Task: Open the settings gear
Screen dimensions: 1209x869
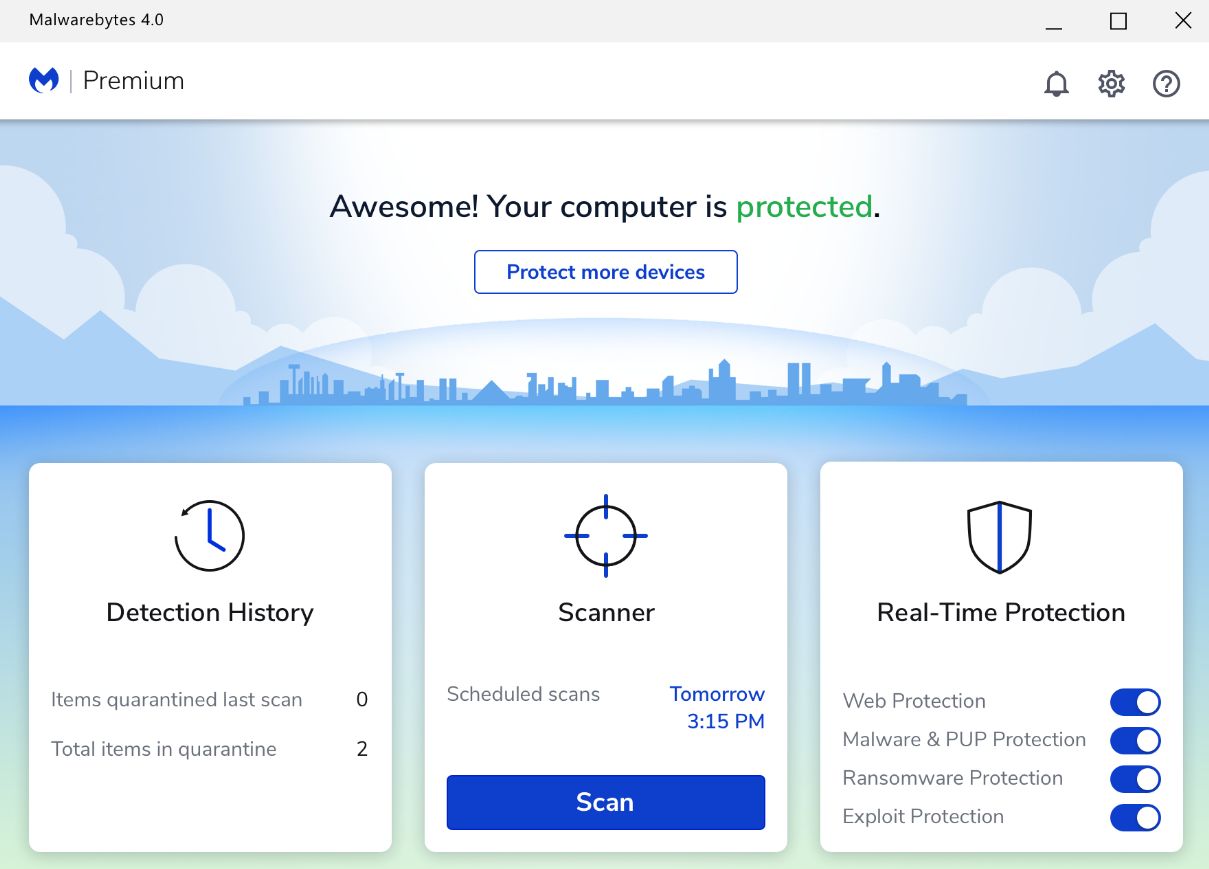Action: 1111,84
